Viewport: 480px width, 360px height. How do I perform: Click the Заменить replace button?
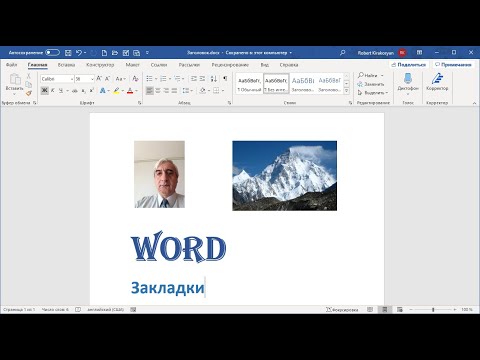[x=371, y=84]
